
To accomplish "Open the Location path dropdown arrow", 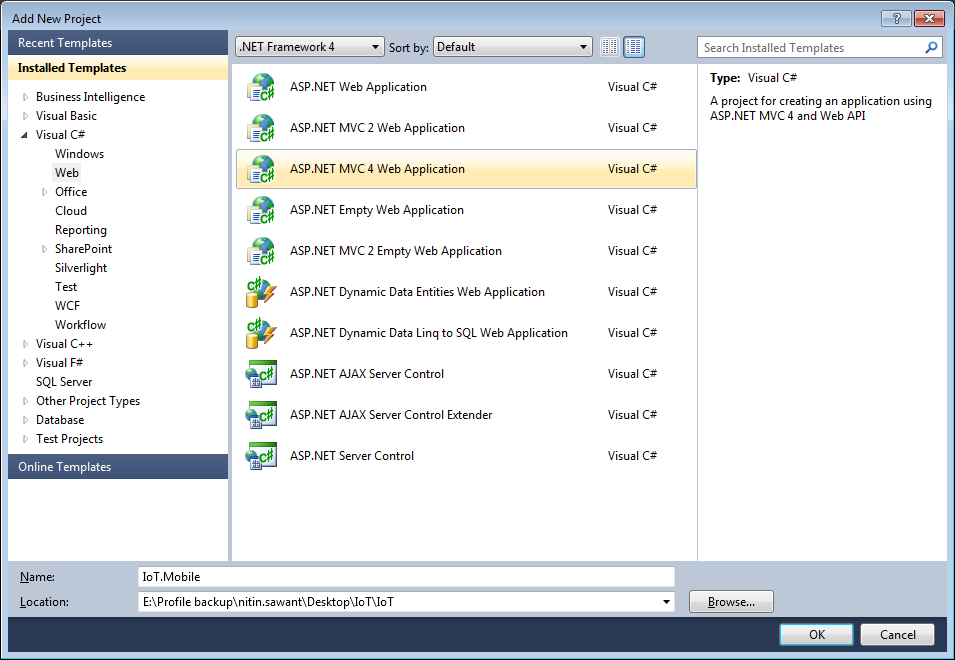I will 666,602.
